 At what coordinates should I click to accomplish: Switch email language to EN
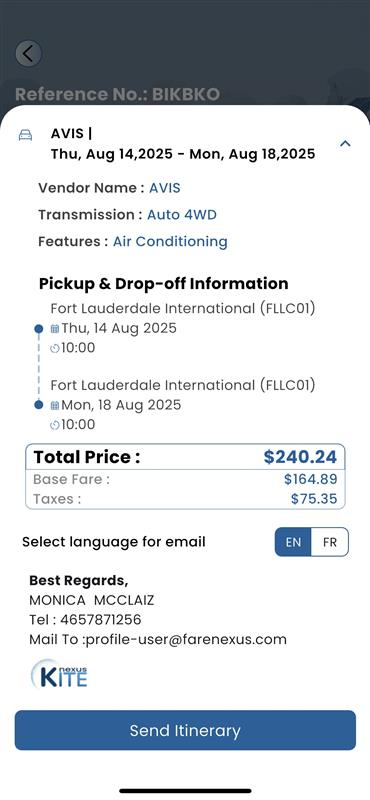point(293,542)
